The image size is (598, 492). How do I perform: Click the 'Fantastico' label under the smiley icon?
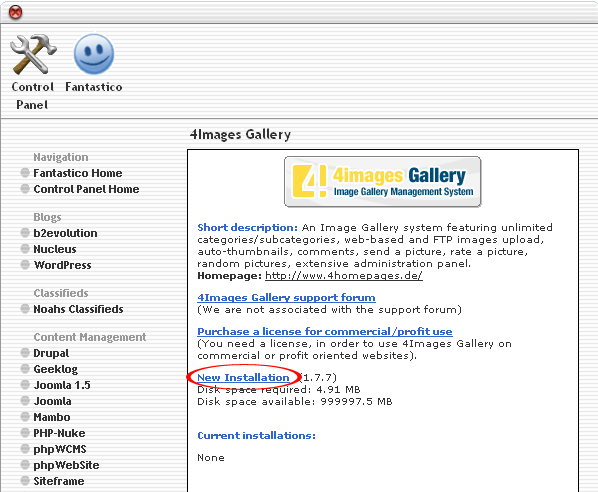94,87
